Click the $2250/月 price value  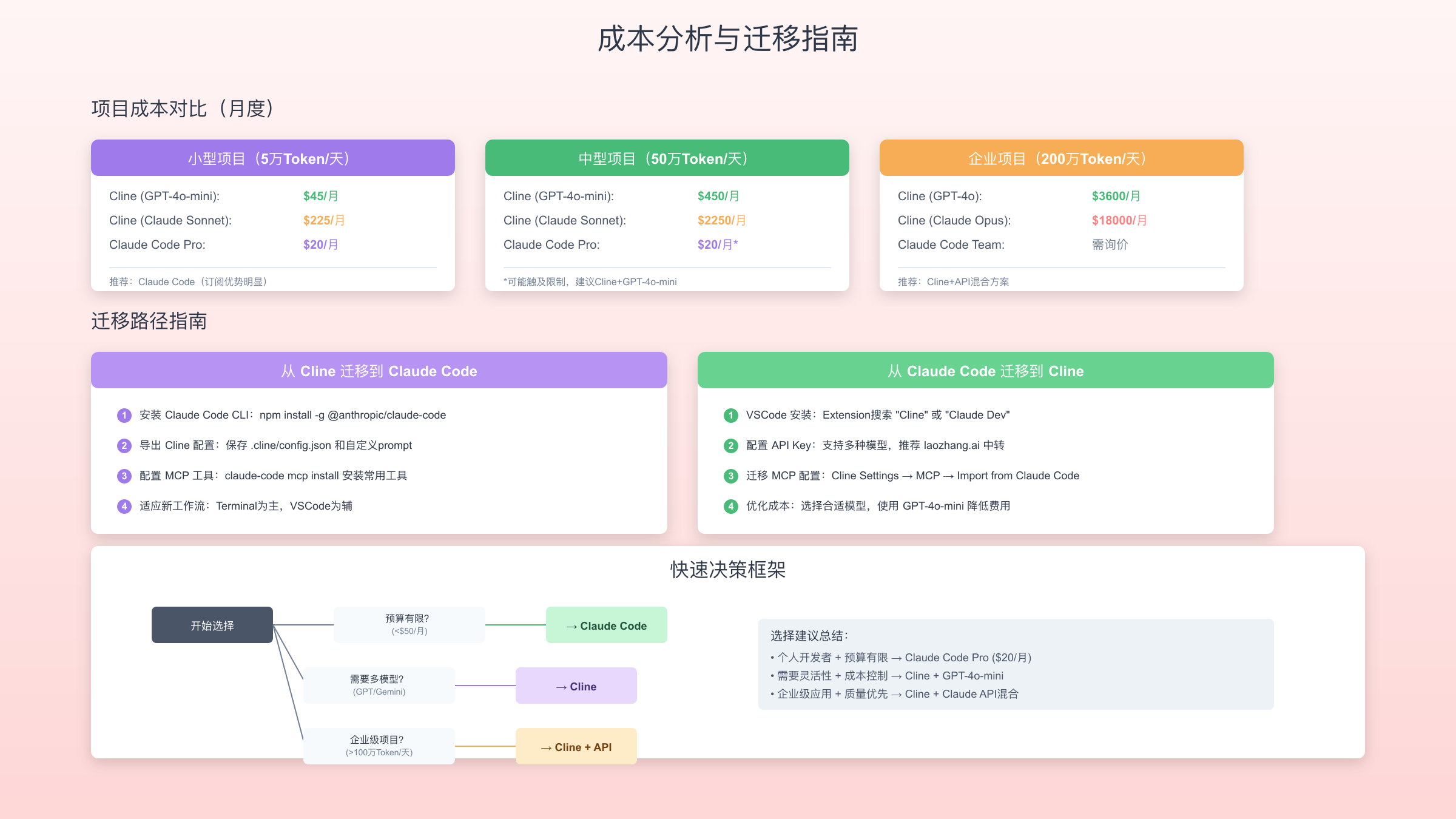(x=722, y=220)
